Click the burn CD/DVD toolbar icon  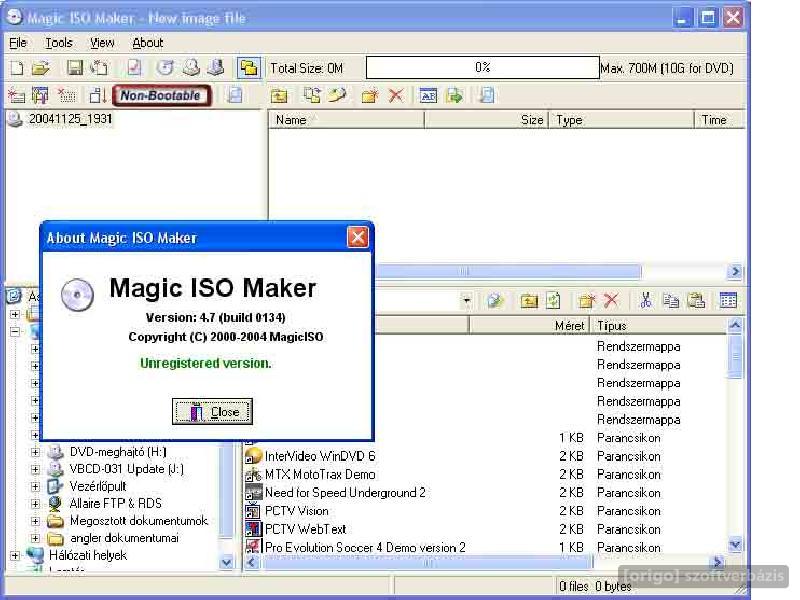pyautogui.click(x=191, y=68)
